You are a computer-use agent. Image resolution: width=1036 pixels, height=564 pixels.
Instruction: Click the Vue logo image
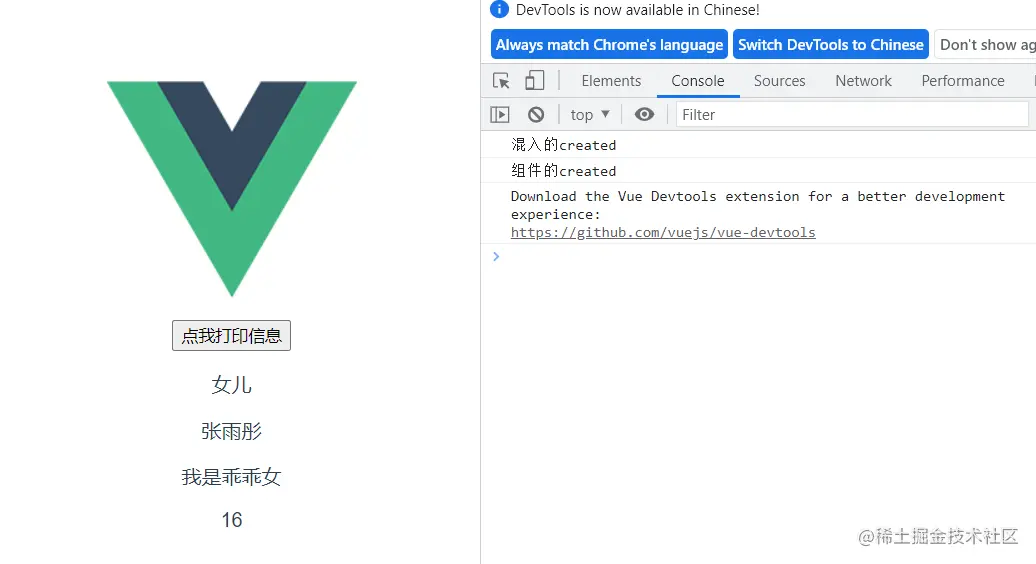[232, 188]
